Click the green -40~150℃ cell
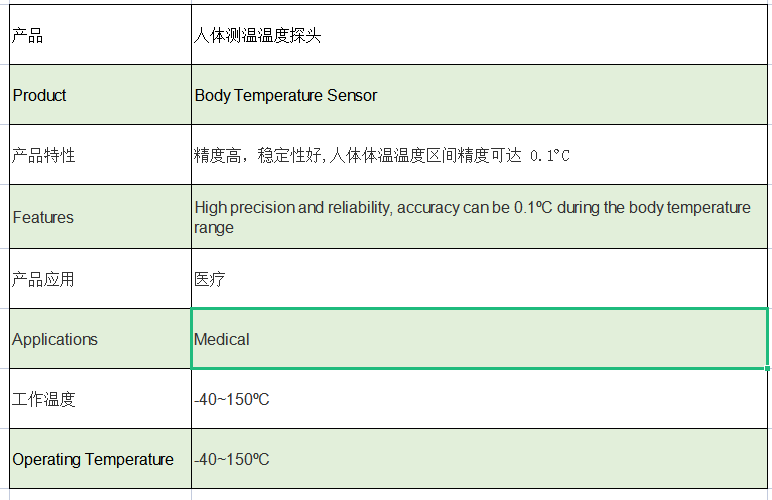 pos(480,459)
